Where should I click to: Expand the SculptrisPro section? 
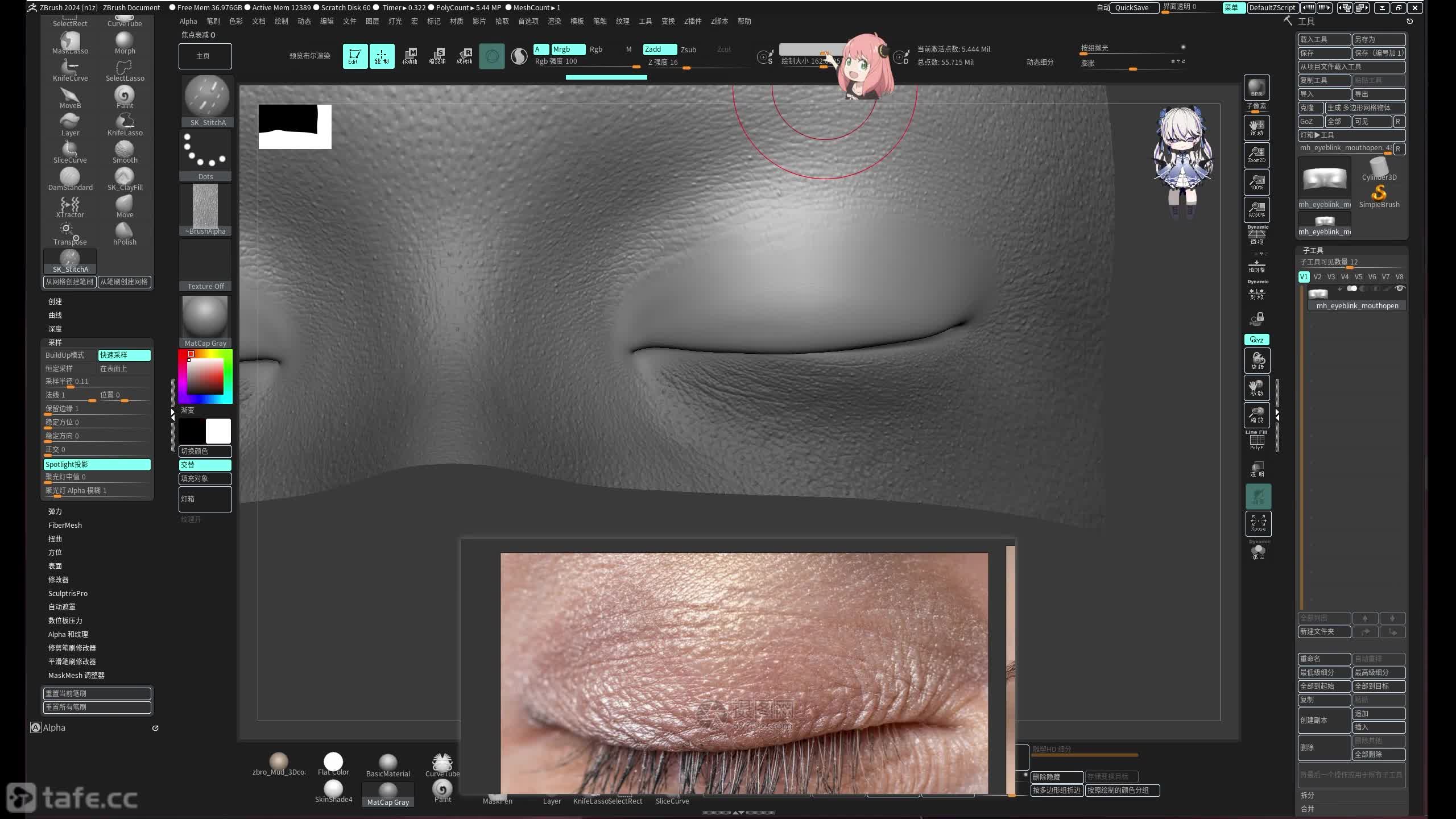click(68, 593)
